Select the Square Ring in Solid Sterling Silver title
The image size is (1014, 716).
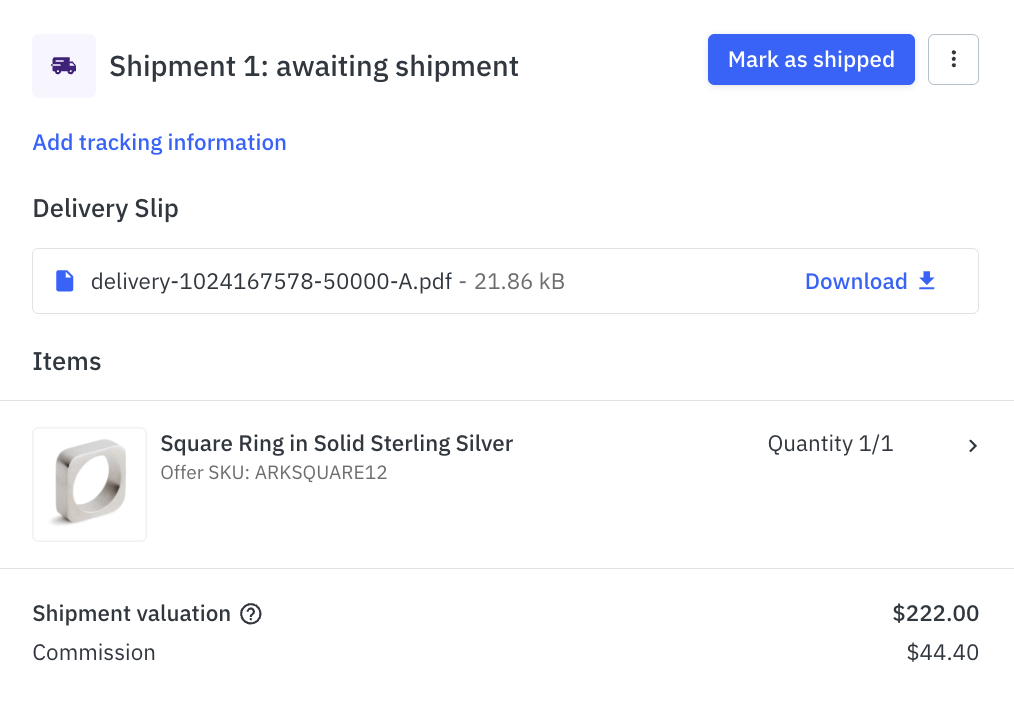coord(337,444)
